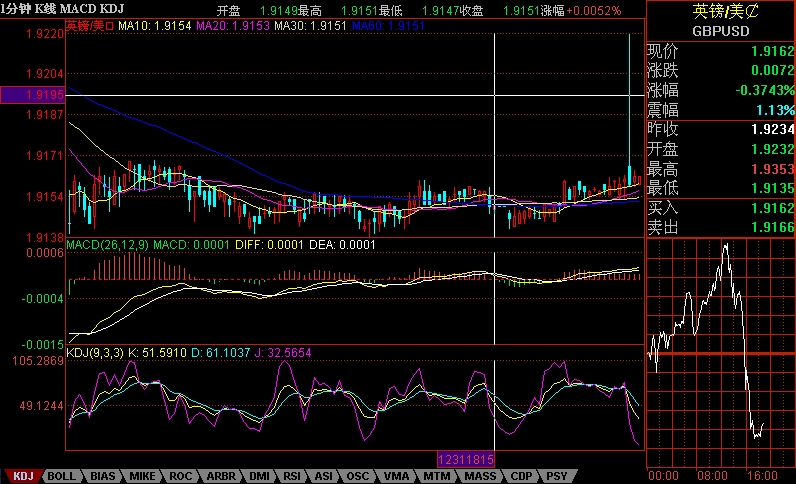Screen dimensions: 796x484
Task: Show the VMA indicator tab
Action: point(396,476)
